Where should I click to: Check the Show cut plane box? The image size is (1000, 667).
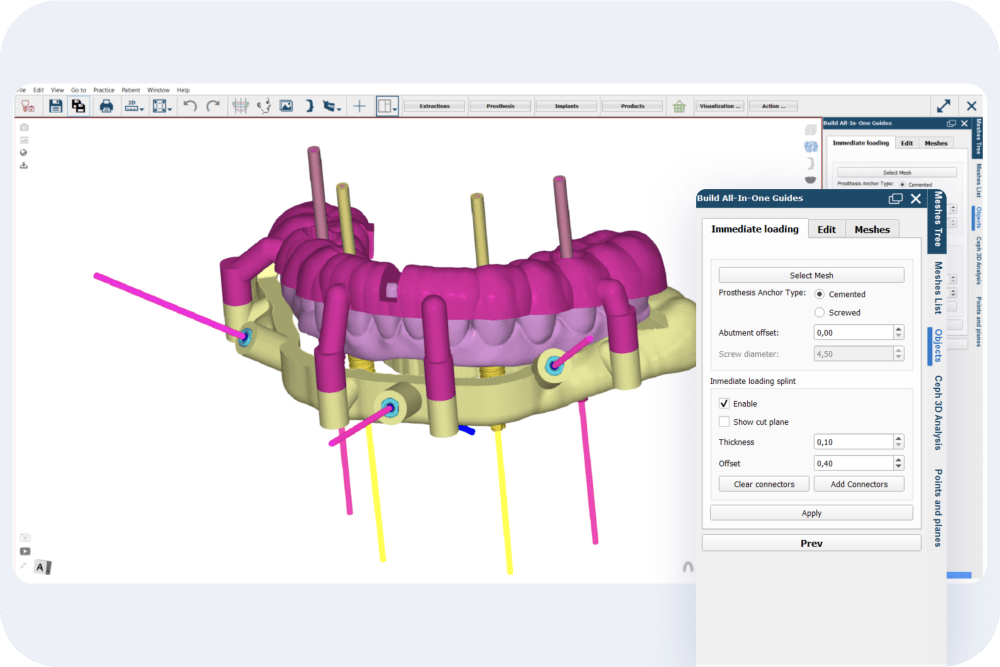(x=724, y=421)
